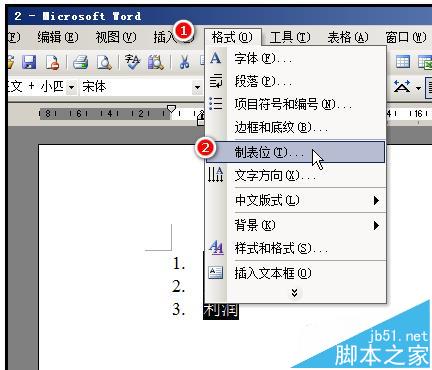Open the style dropdown arrow beside 小四
The image size is (432, 370).
[71, 87]
